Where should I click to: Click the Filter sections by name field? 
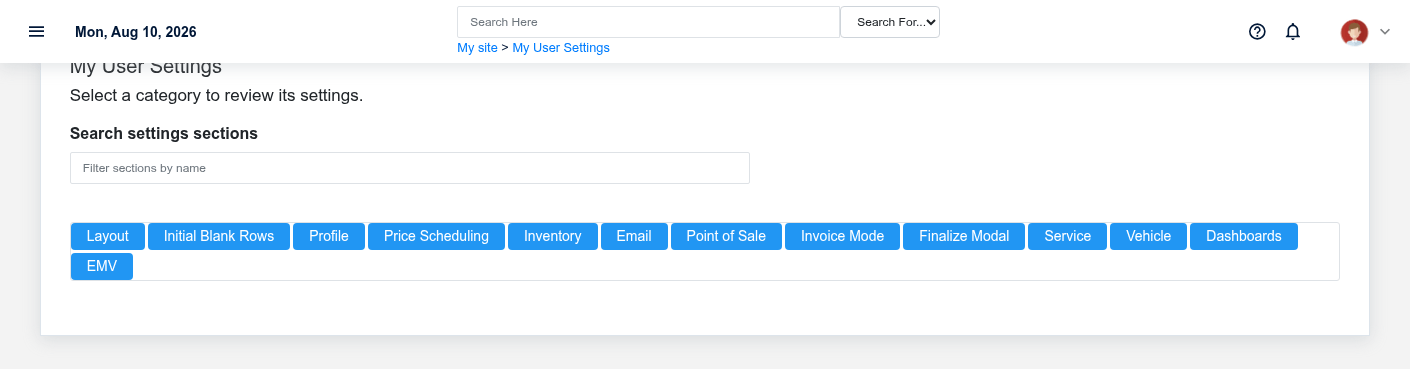click(x=410, y=168)
